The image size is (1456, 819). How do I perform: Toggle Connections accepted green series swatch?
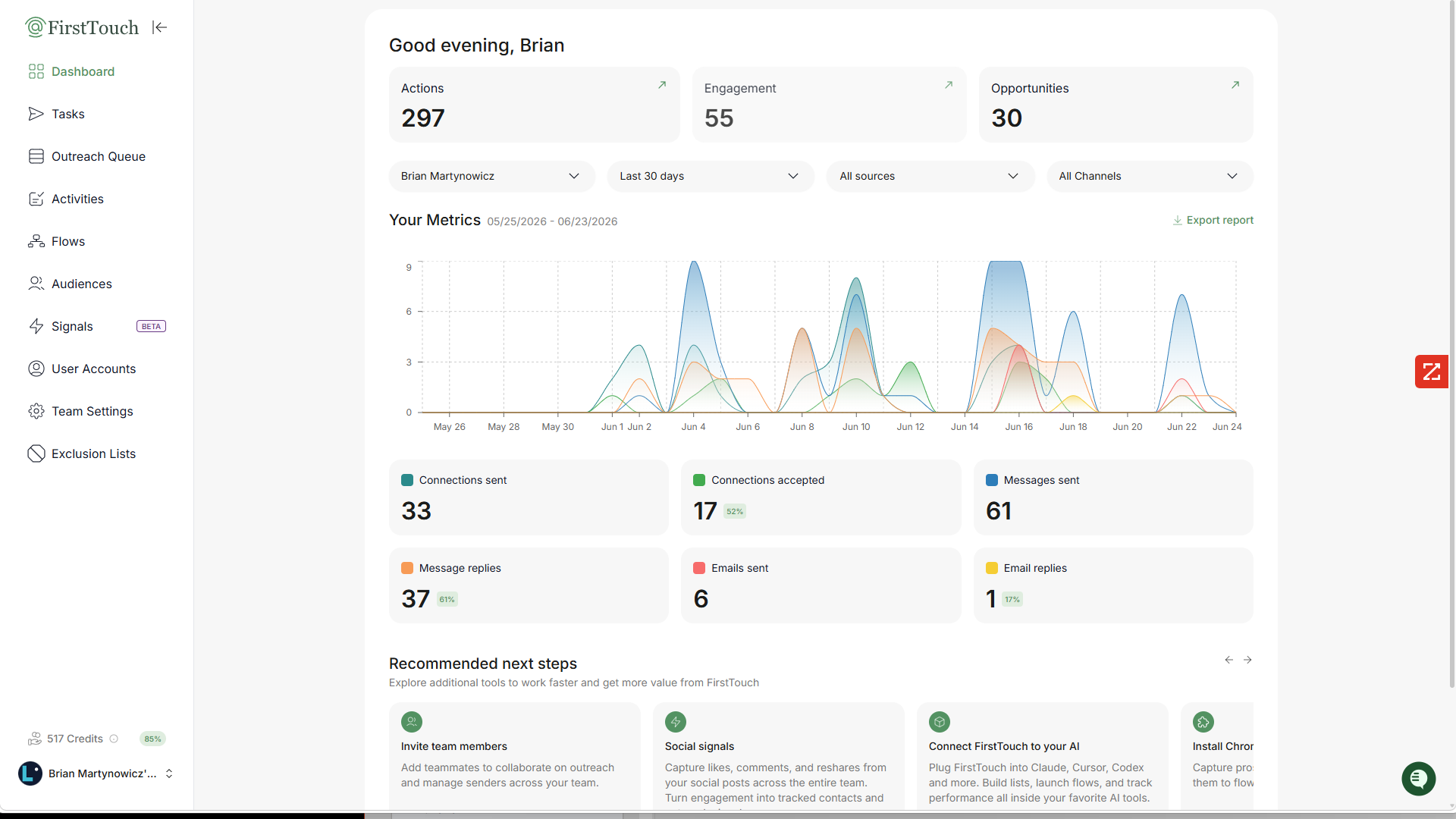click(x=699, y=480)
